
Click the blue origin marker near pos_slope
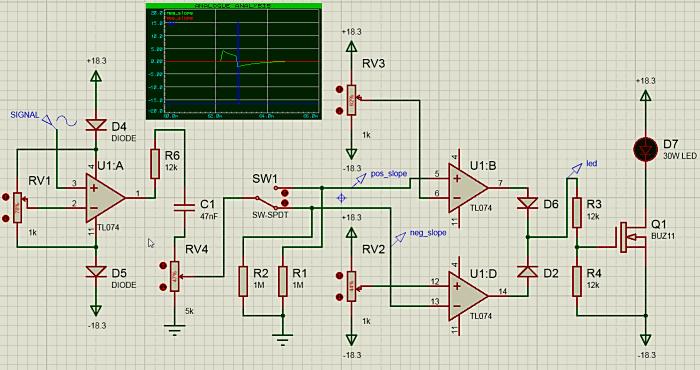coord(342,198)
